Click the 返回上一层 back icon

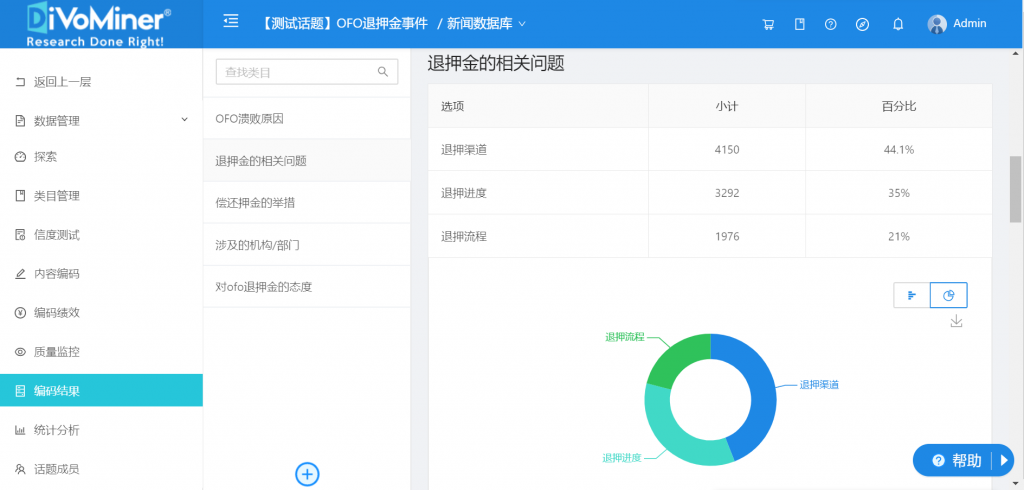pos(20,82)
